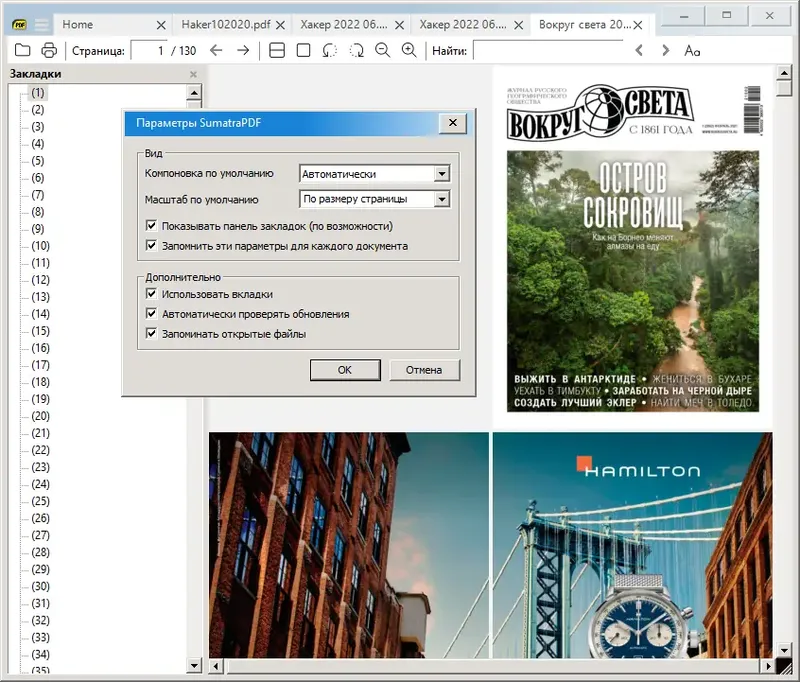Click horizontal scrollbar right arrow
The height and width of the screenshot is (682, 800).
click(x=768, y=666)
